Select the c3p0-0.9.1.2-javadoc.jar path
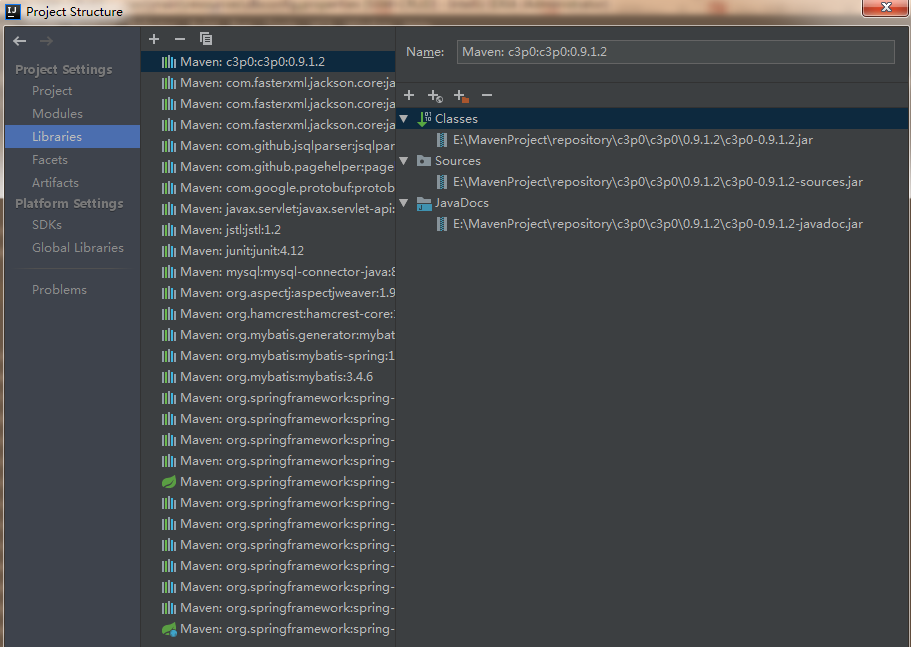Viewport: 911px width, 647px height. [x=658, y=224]
